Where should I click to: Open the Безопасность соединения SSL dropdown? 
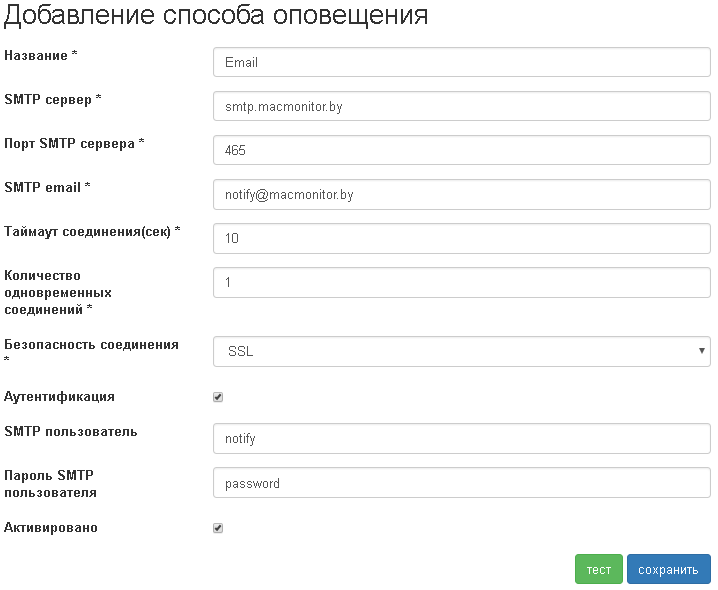tap(461, 351)
